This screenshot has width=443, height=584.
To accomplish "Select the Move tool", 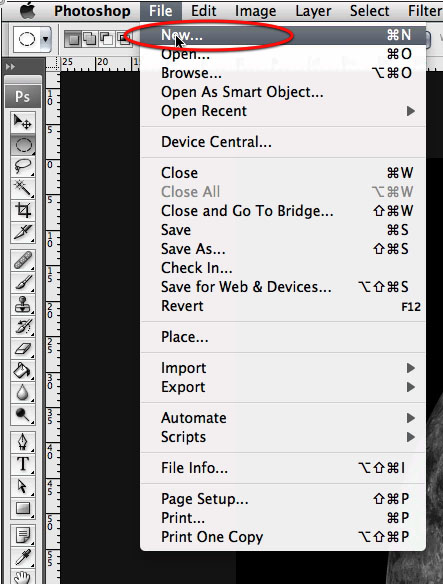I will coord(23,122).
